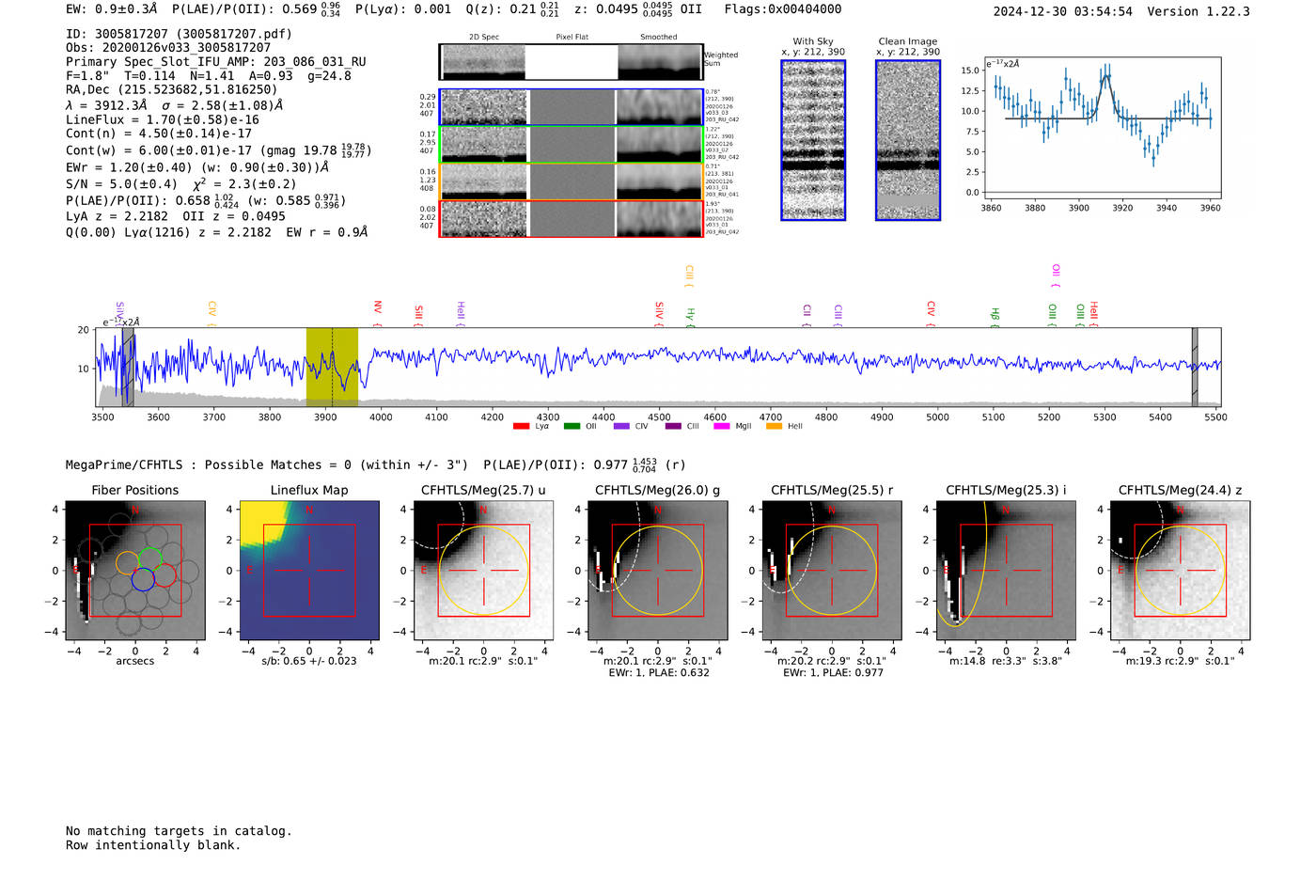Click the 'EW: 0.9±0.3Å' header value
The image size is (1316, 896).
pyautogui.click(x=112, y=9)
